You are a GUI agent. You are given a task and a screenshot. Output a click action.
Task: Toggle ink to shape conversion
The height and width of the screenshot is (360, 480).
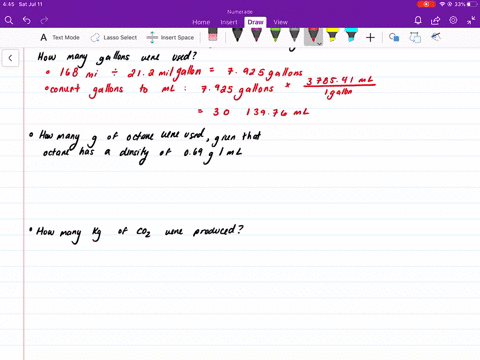(415, 37)
